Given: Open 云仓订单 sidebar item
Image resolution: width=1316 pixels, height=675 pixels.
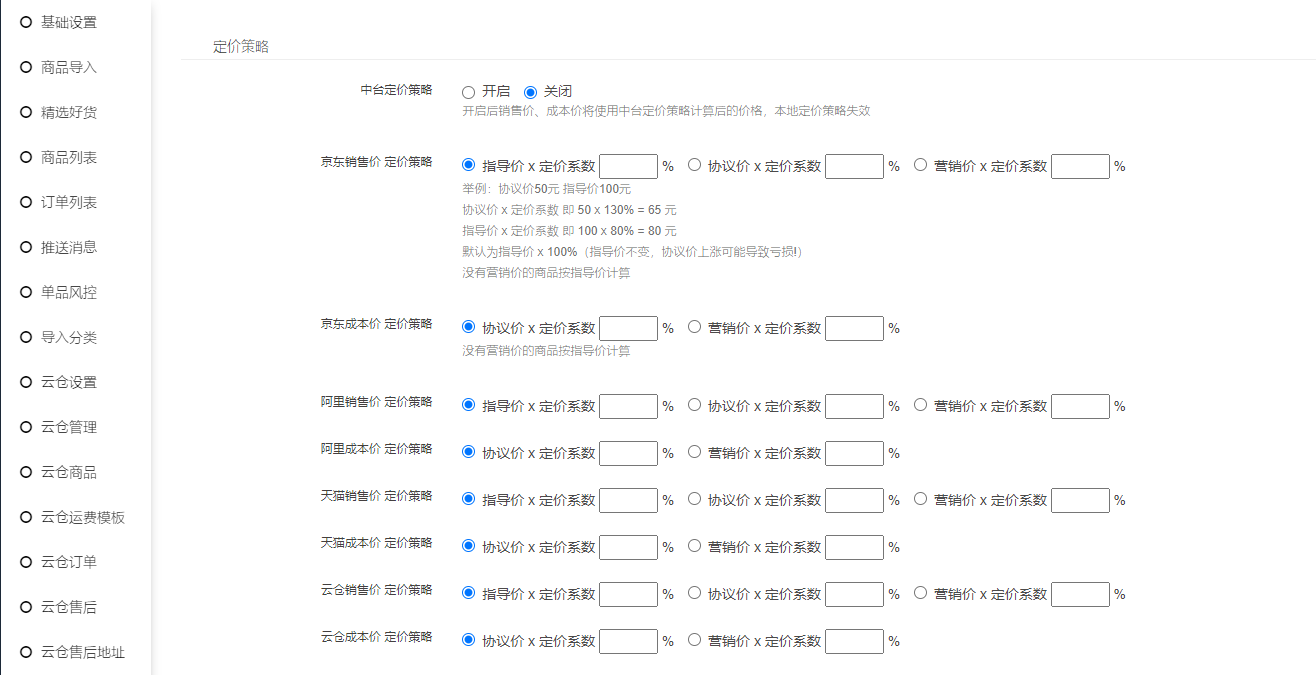Looking at the screenshot, I should 69,562.
